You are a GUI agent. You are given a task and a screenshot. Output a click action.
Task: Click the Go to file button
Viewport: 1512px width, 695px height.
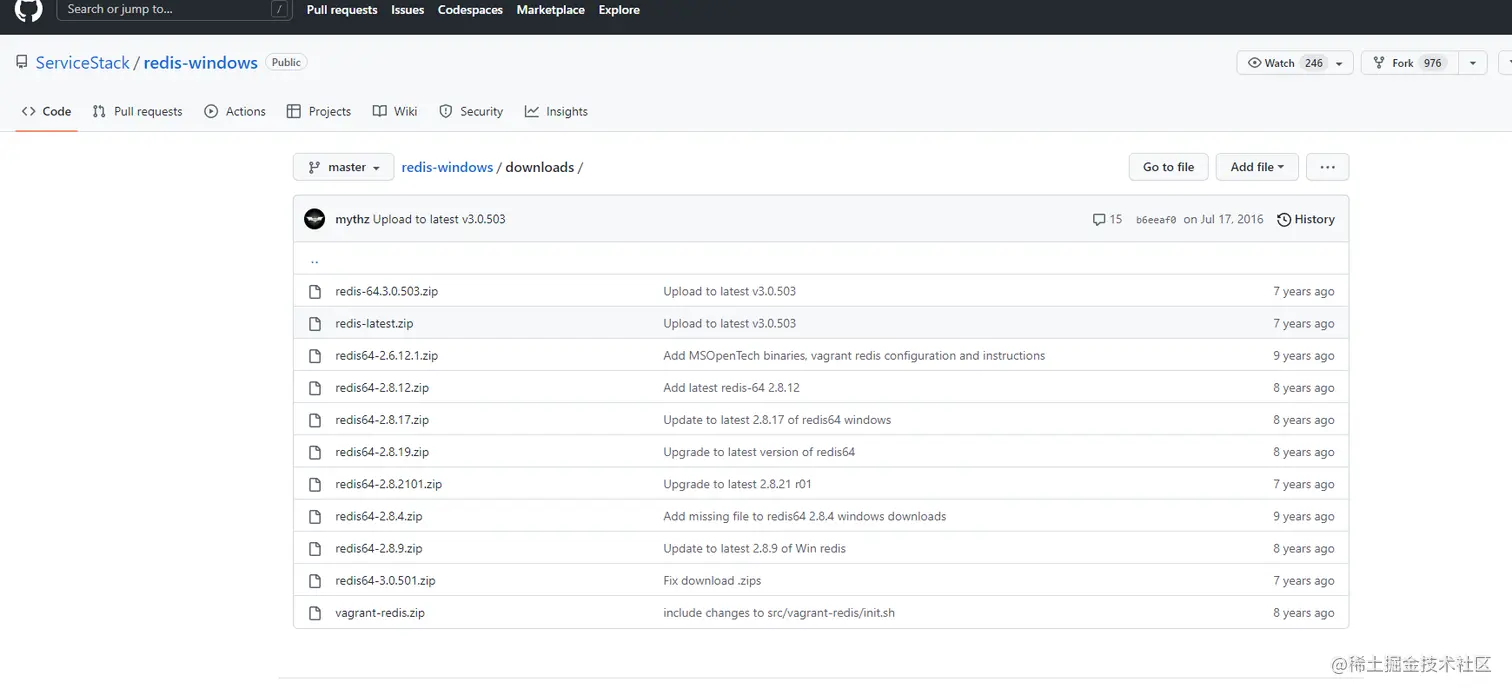(1168, 167)
